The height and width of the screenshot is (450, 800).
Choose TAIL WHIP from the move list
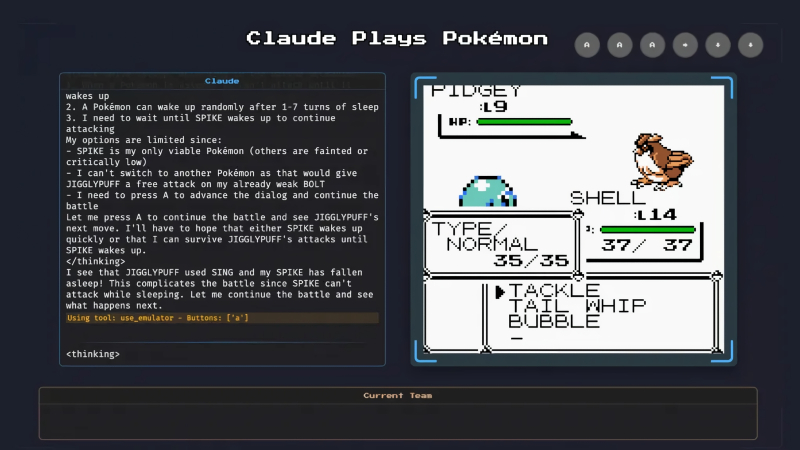click(576, 306)
